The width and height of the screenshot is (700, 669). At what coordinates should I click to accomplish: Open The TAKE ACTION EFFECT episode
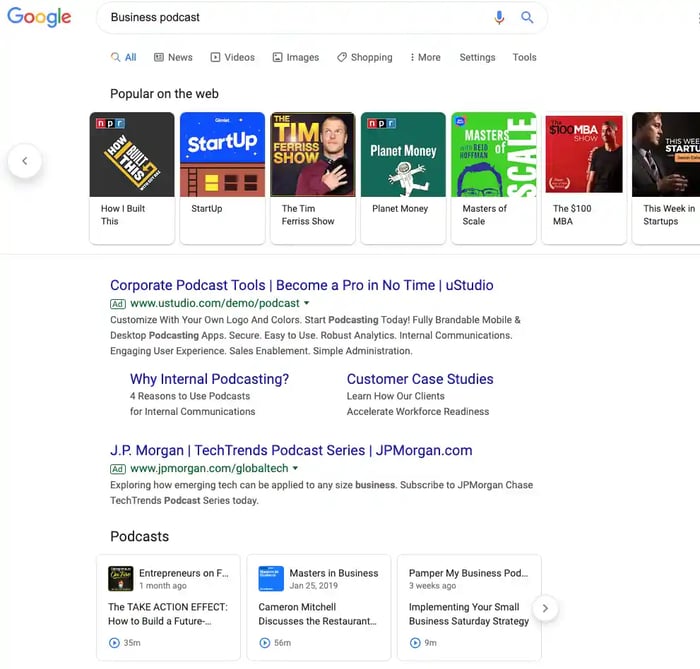(x=168, y=614)
